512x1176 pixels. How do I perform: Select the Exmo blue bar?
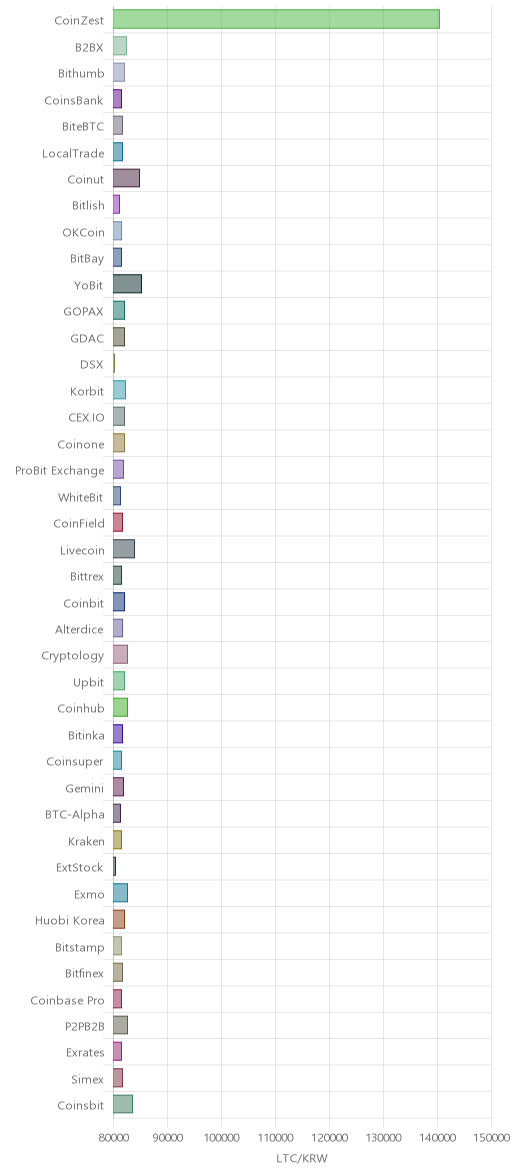click(120, 893)
